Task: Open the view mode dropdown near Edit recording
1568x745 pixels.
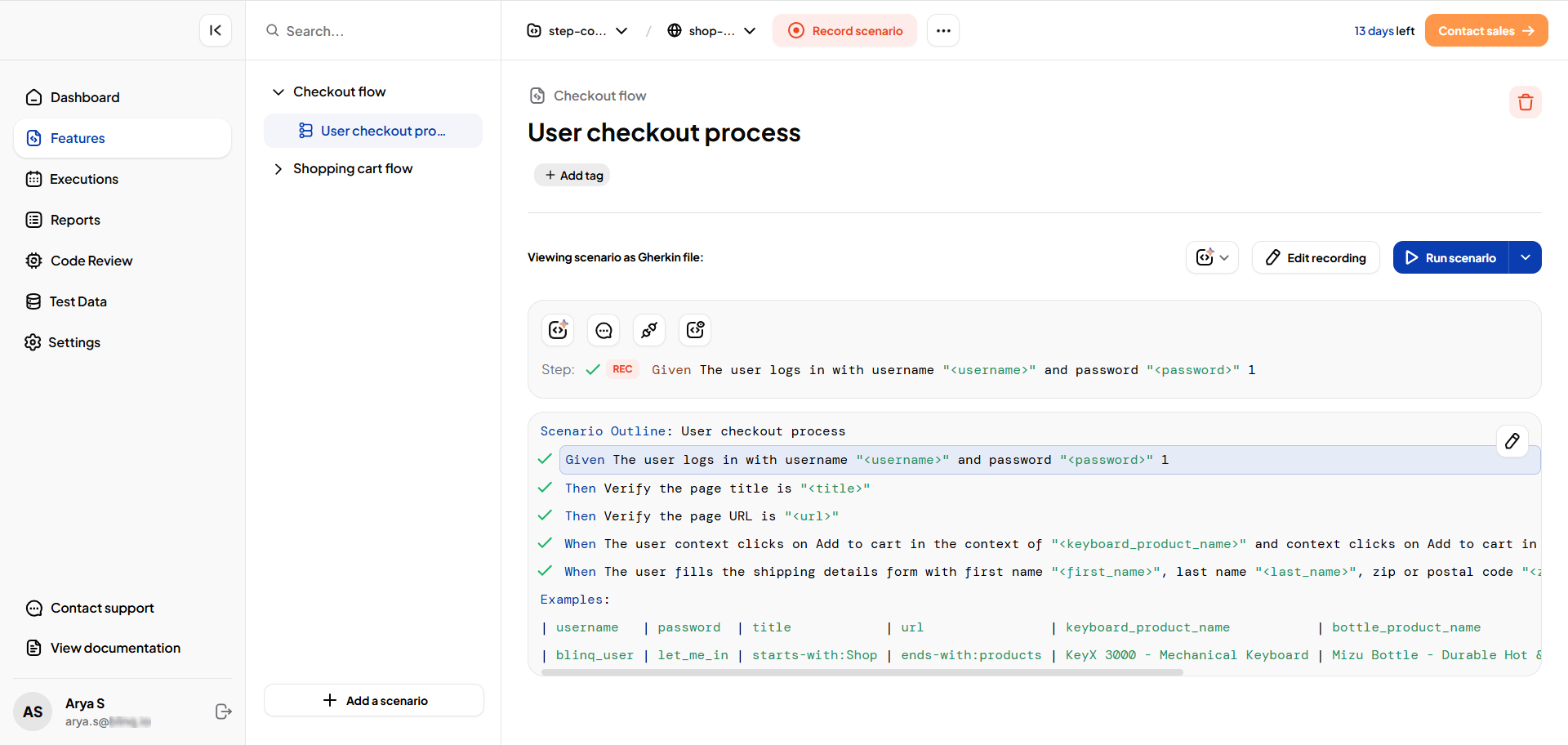Action: pyautogui.click(x=1212, y=258)
